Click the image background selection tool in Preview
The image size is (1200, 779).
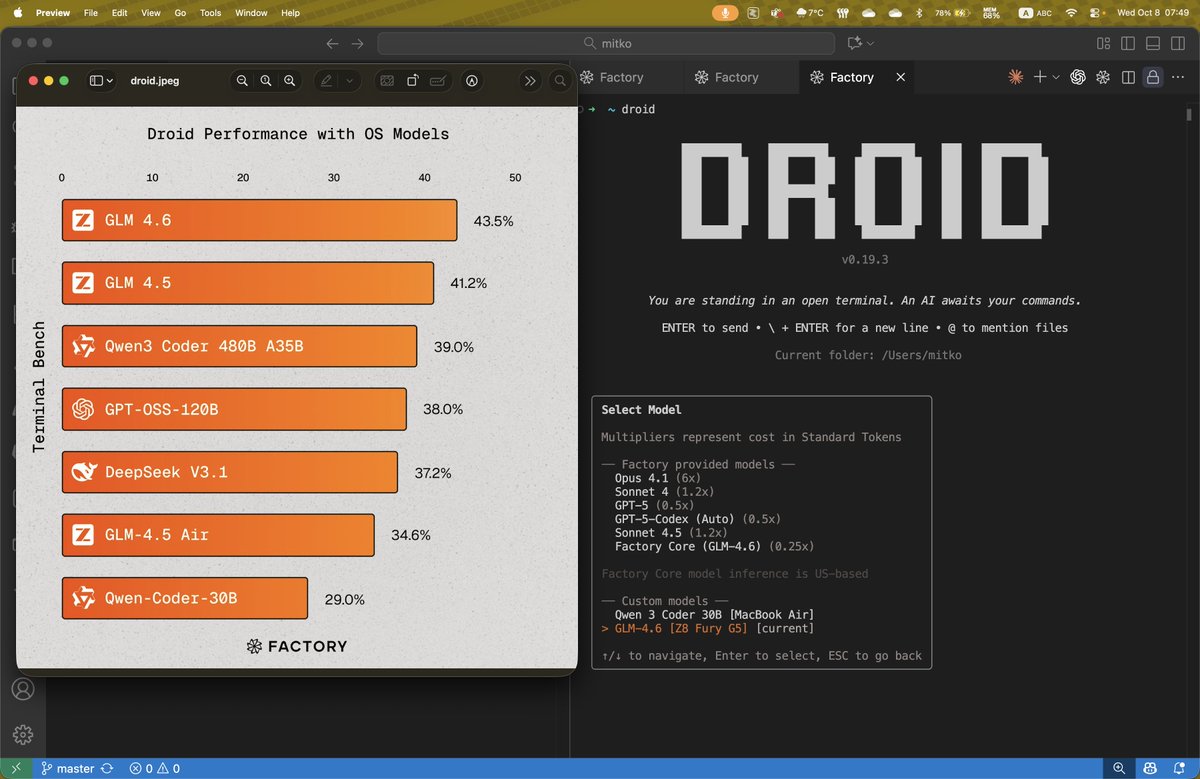point(387,81)
